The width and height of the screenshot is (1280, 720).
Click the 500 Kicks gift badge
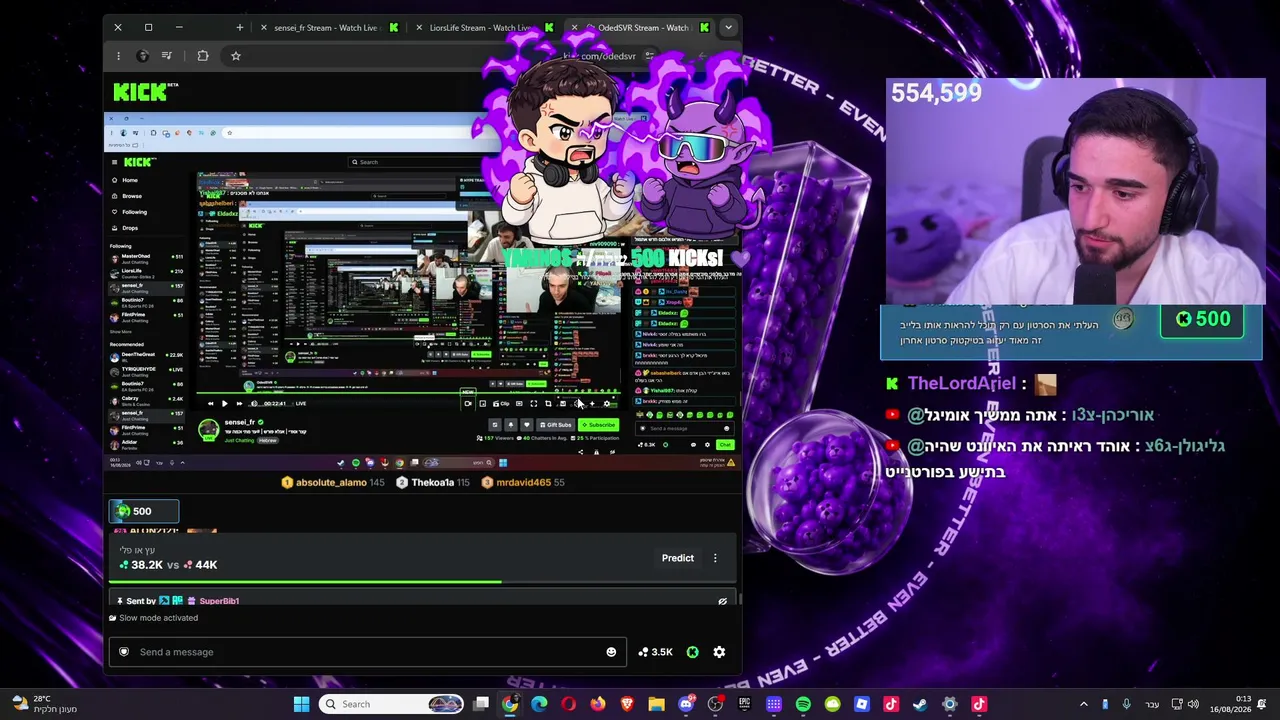pyautogui.click(x=144, y=511)
